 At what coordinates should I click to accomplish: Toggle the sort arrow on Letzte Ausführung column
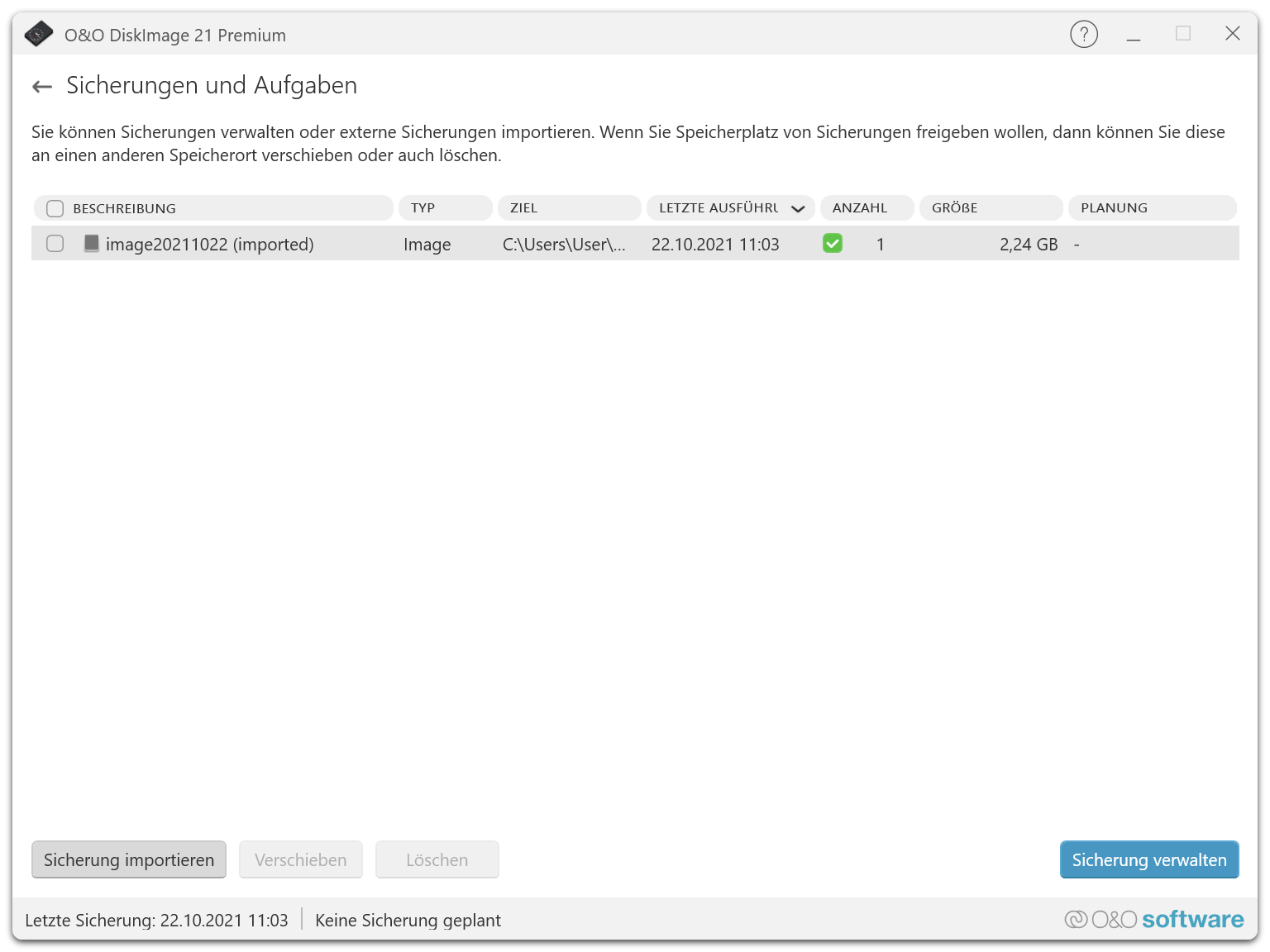coord(798,208)
